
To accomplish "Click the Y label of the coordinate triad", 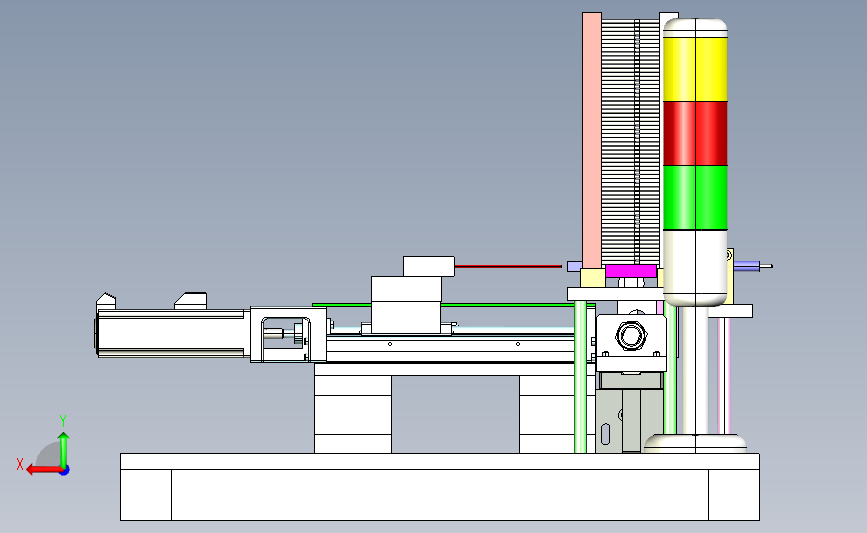I will pyautogui.click(x=63, y=421).
